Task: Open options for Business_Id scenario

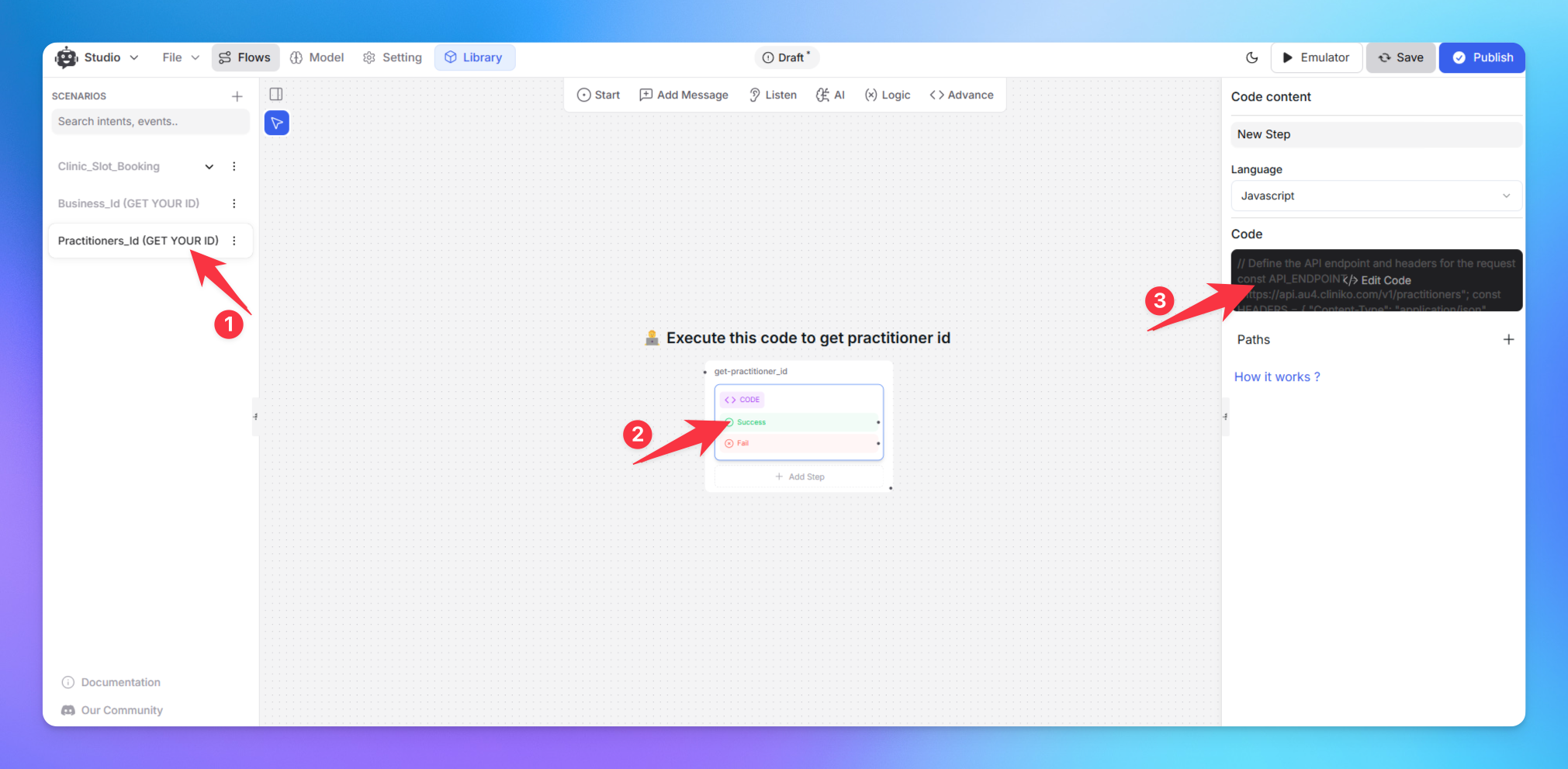Action: tap(234, 203)
